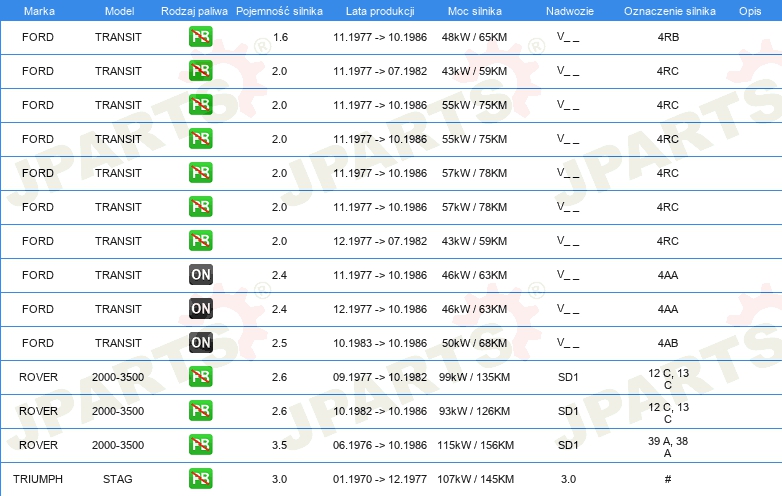This screenshot has width=782, height=496.
Task: Click petrol icon in the 11.1977 -> 07.1982 row
Action: 200,71
